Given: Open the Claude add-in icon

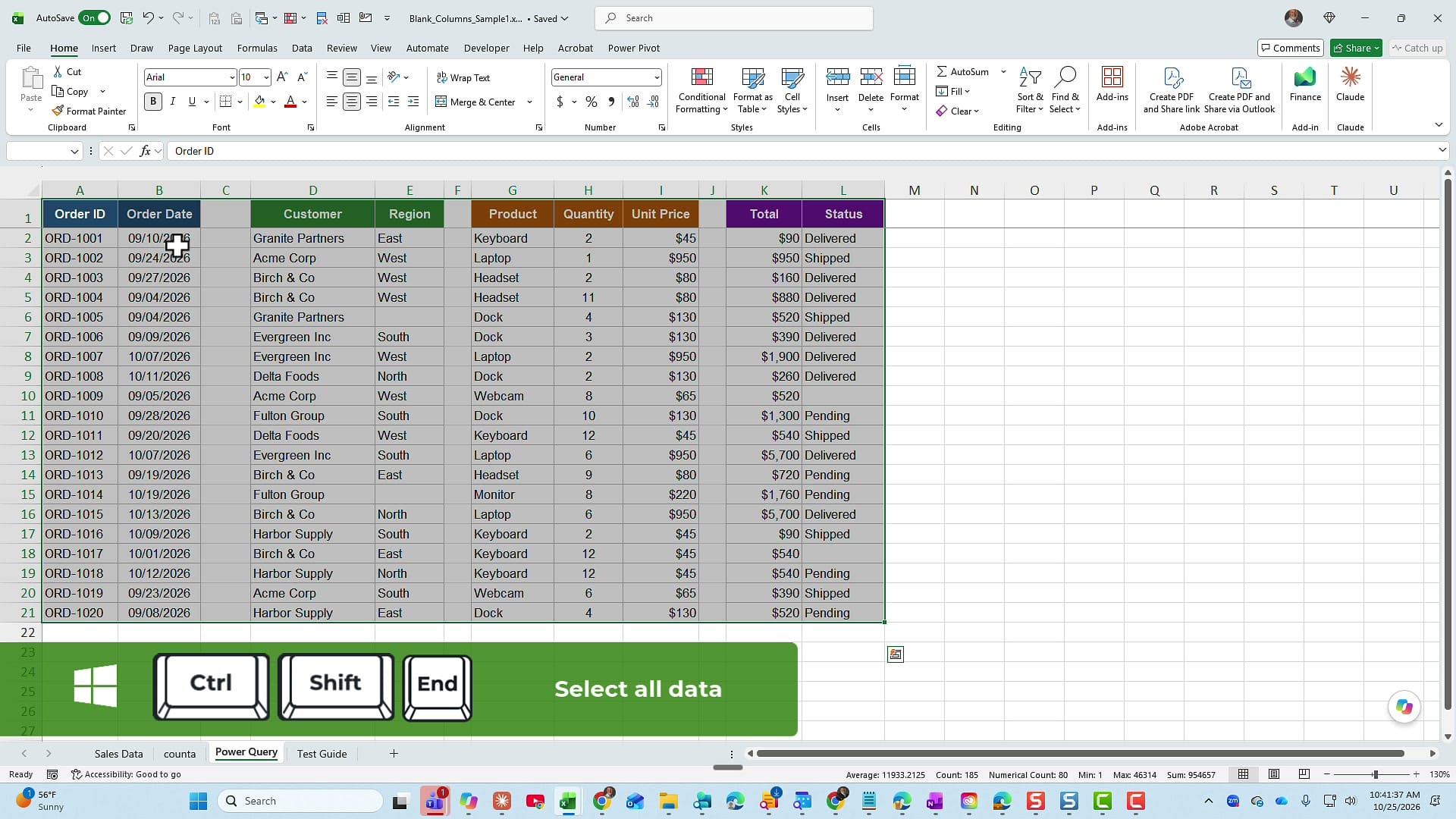Looking at the screenshot, I should (x=1350, y=77).
